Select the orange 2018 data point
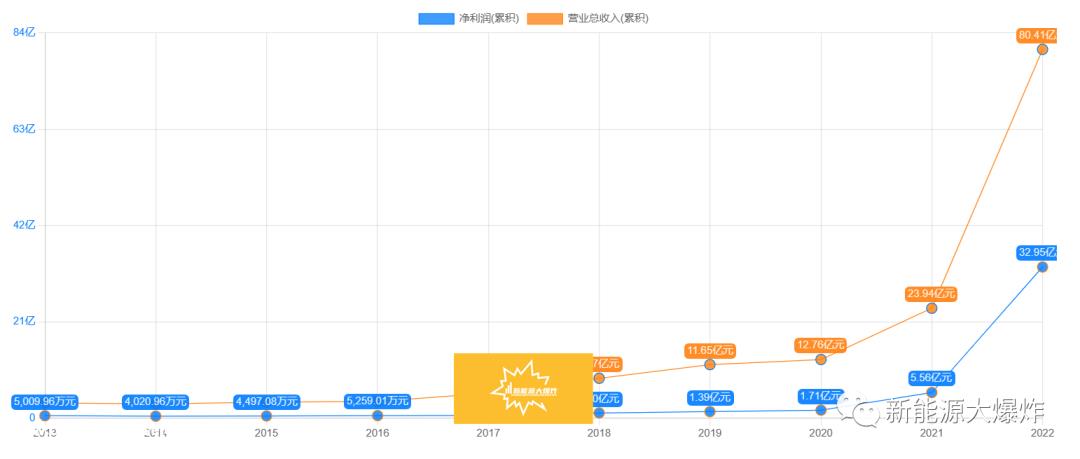1080x459 pixels. pos(599,378)
